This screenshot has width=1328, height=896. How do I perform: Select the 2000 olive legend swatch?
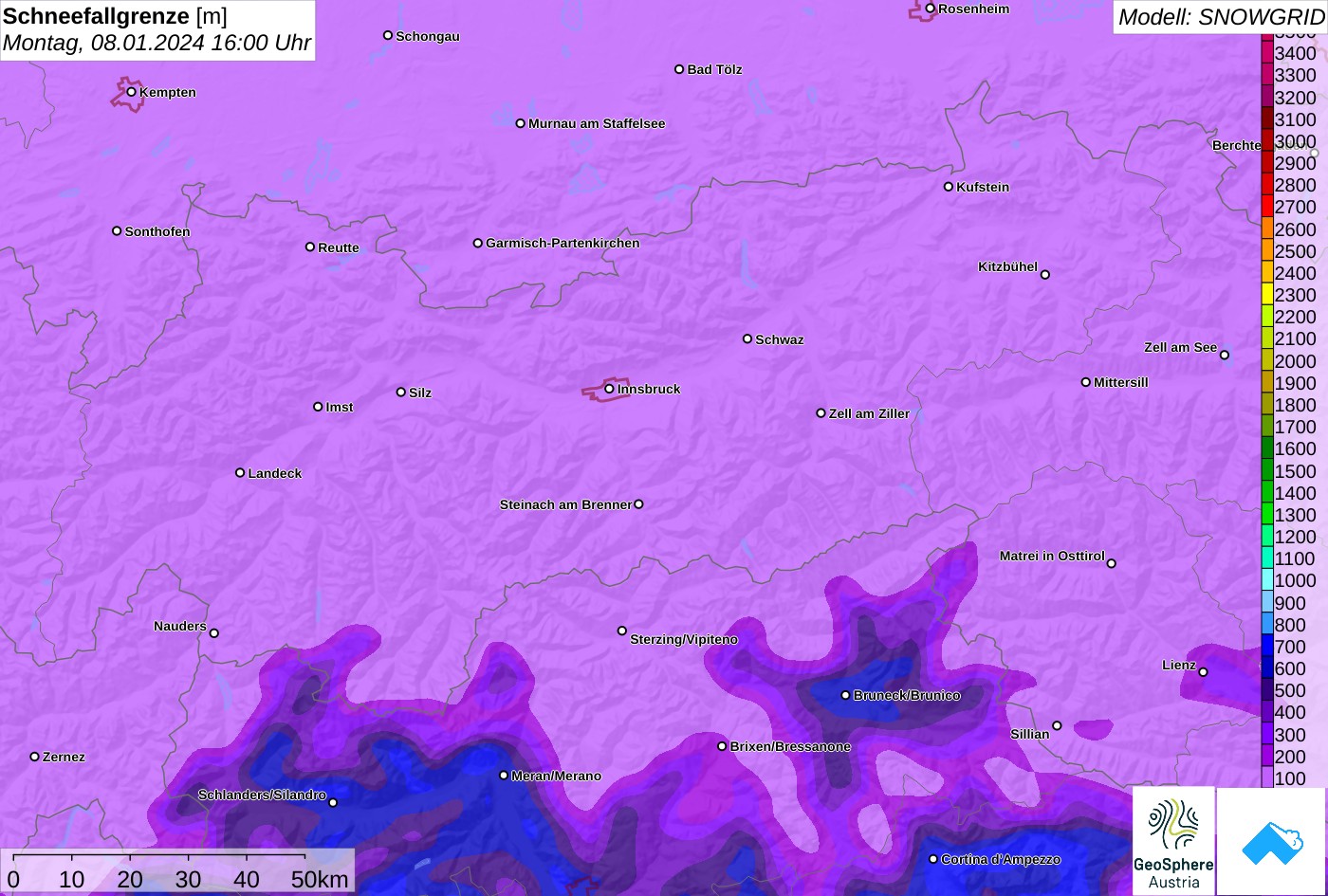[x=1267, y=359]
